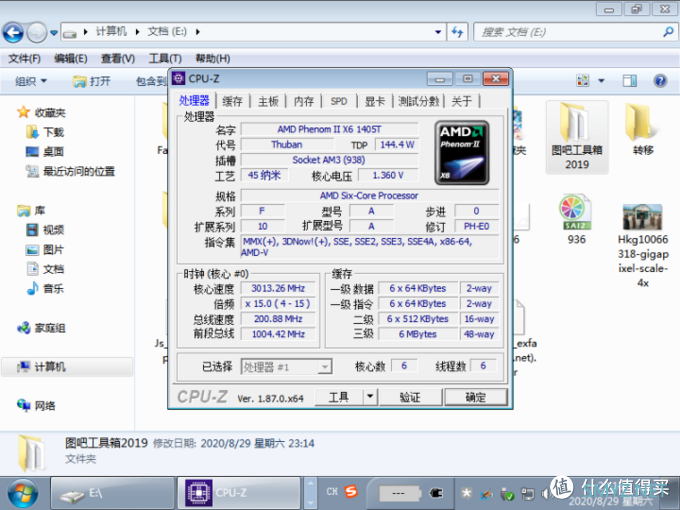Image resolution: width=680 pixels, height=510 pixels.
Task: Open the 图片 library
Action: (45, 250)
